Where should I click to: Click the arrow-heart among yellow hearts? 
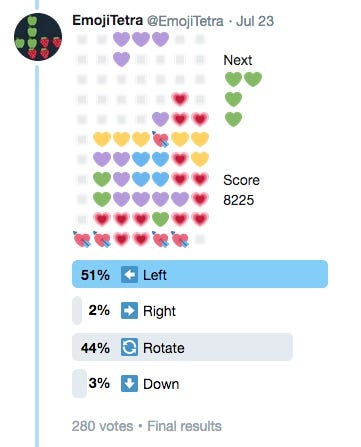161,139
